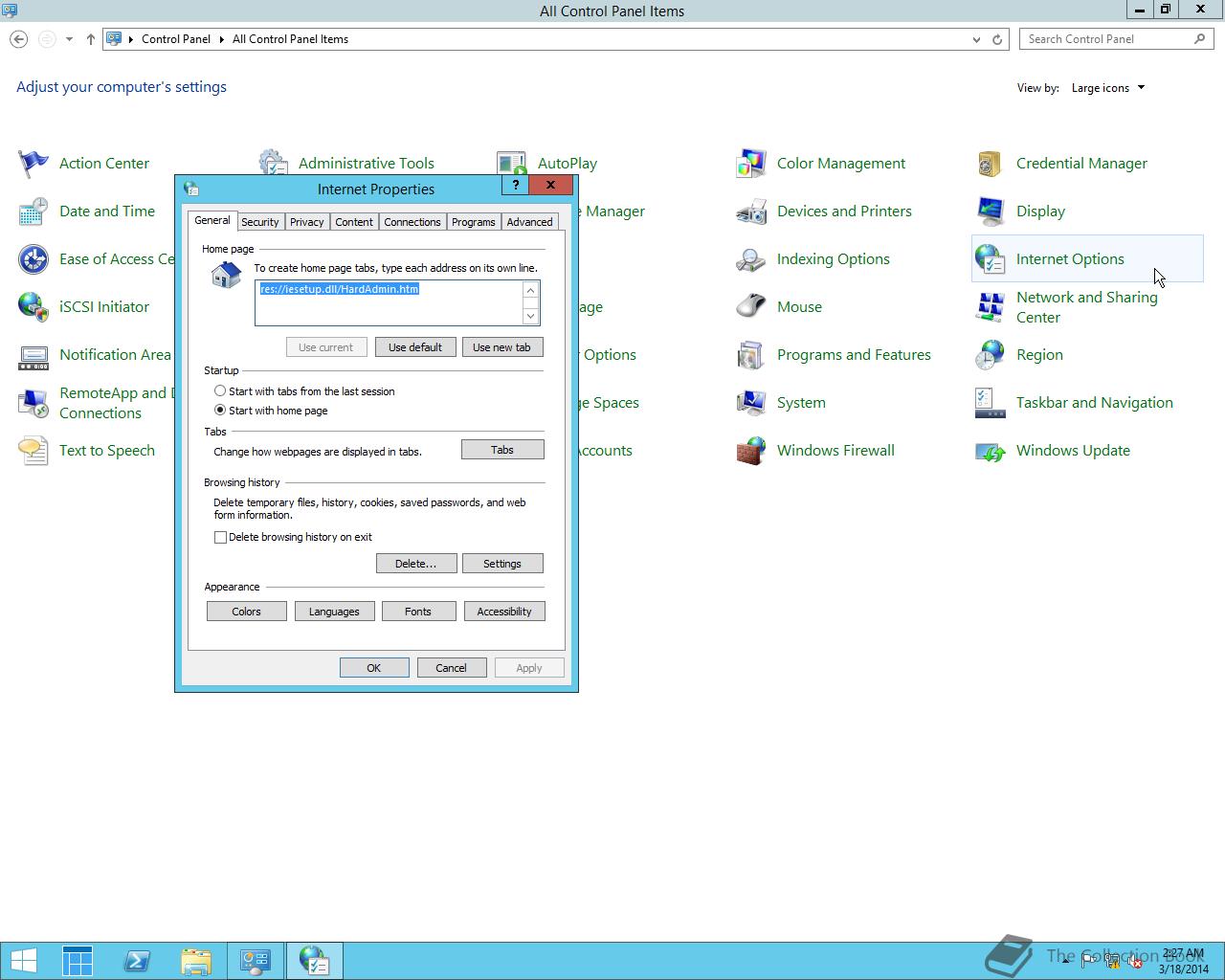Expand the Control Panel breadcrumb arrow
This screenshot has height=980, width=1225.
pyautogui.click(x=221, y=39)
